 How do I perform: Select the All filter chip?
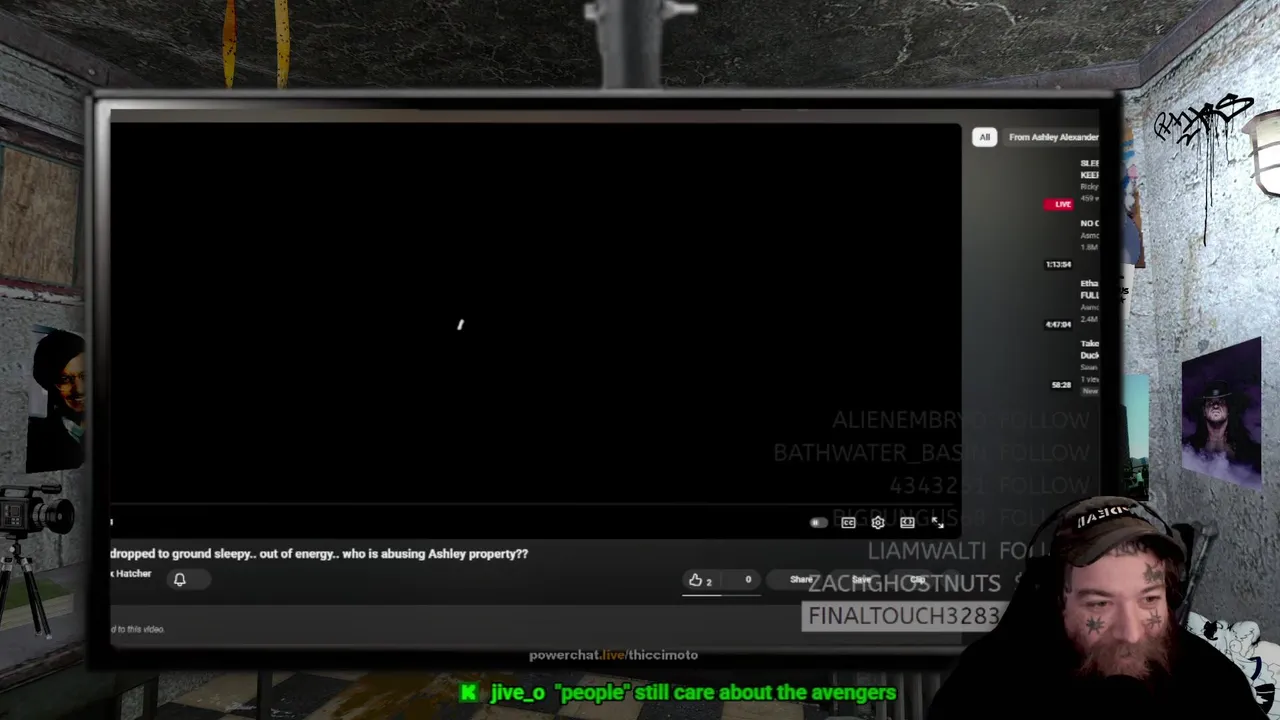tap(984, 137)
